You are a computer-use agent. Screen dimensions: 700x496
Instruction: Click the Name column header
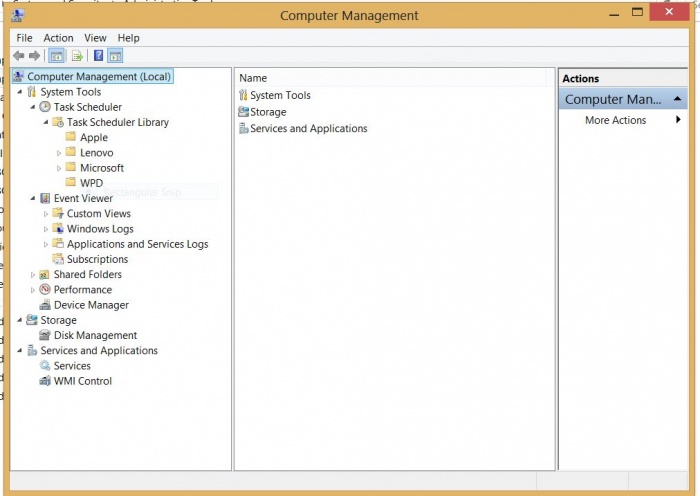pyautogui.click(x=253, y=78)
